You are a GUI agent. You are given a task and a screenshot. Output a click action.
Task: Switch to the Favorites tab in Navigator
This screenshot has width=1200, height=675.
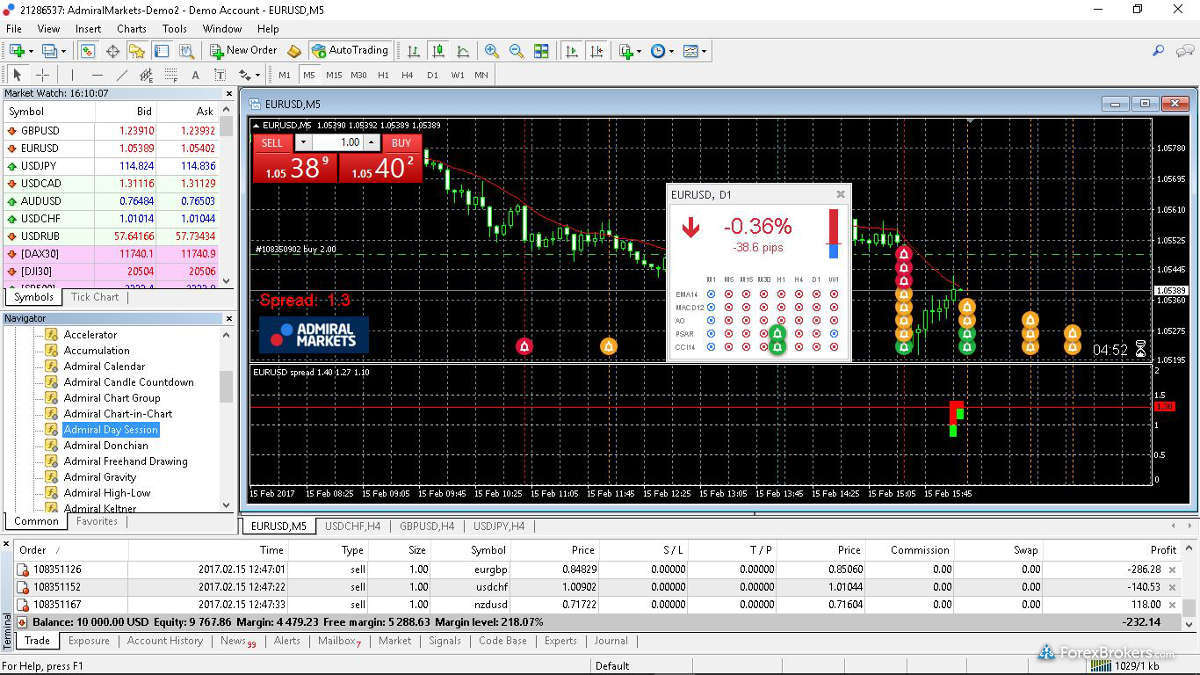pos(97,521)
